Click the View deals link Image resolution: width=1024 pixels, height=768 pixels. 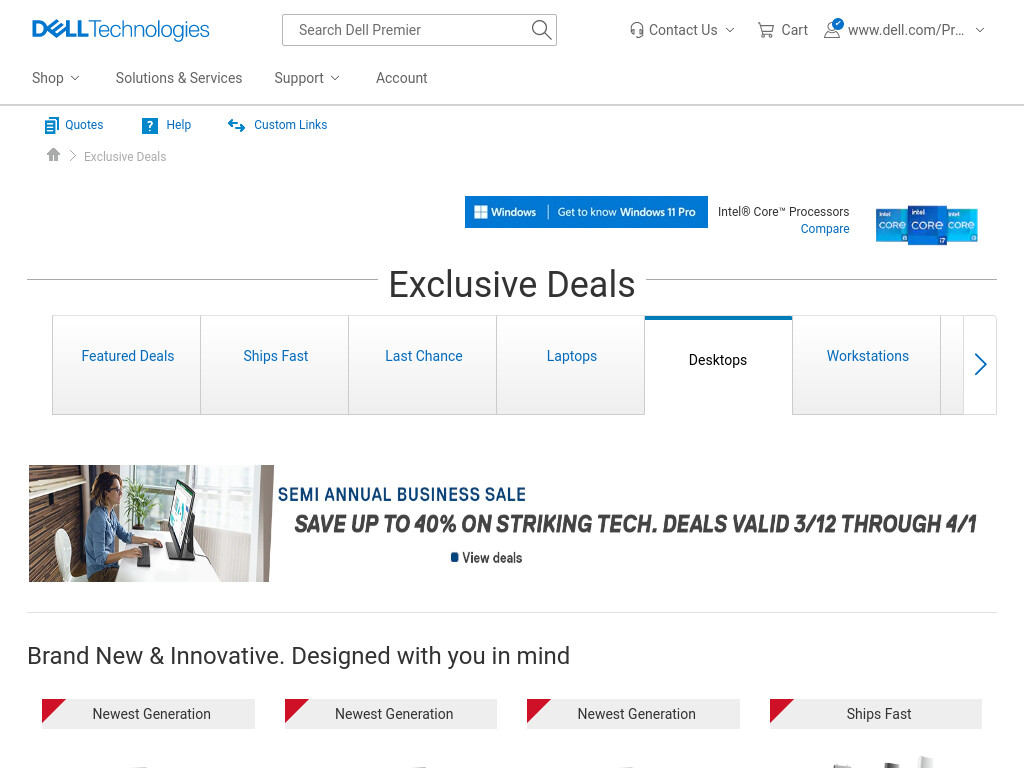click(x=487, y=558)
